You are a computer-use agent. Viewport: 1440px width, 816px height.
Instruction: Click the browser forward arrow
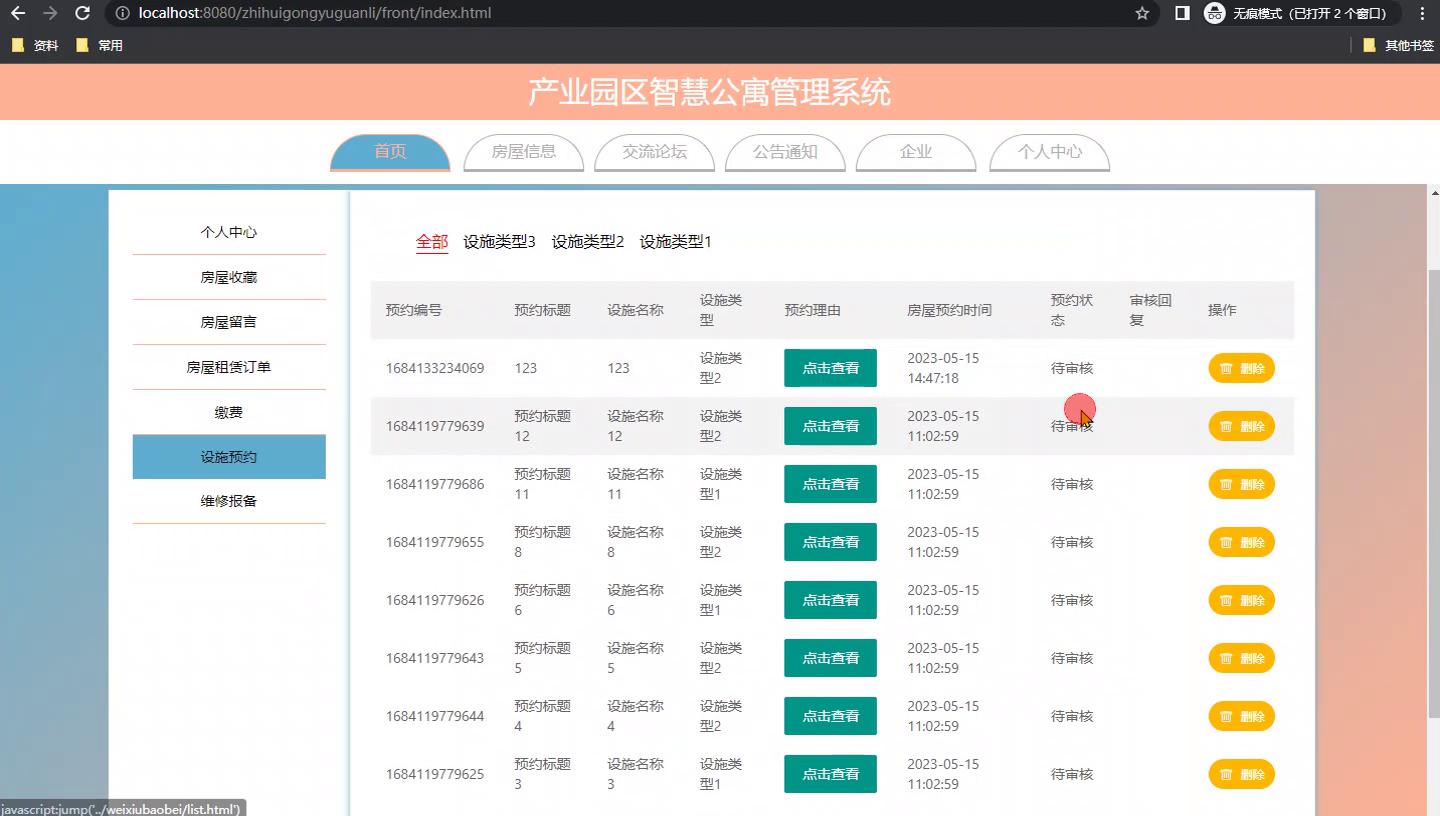pos(50,14)
